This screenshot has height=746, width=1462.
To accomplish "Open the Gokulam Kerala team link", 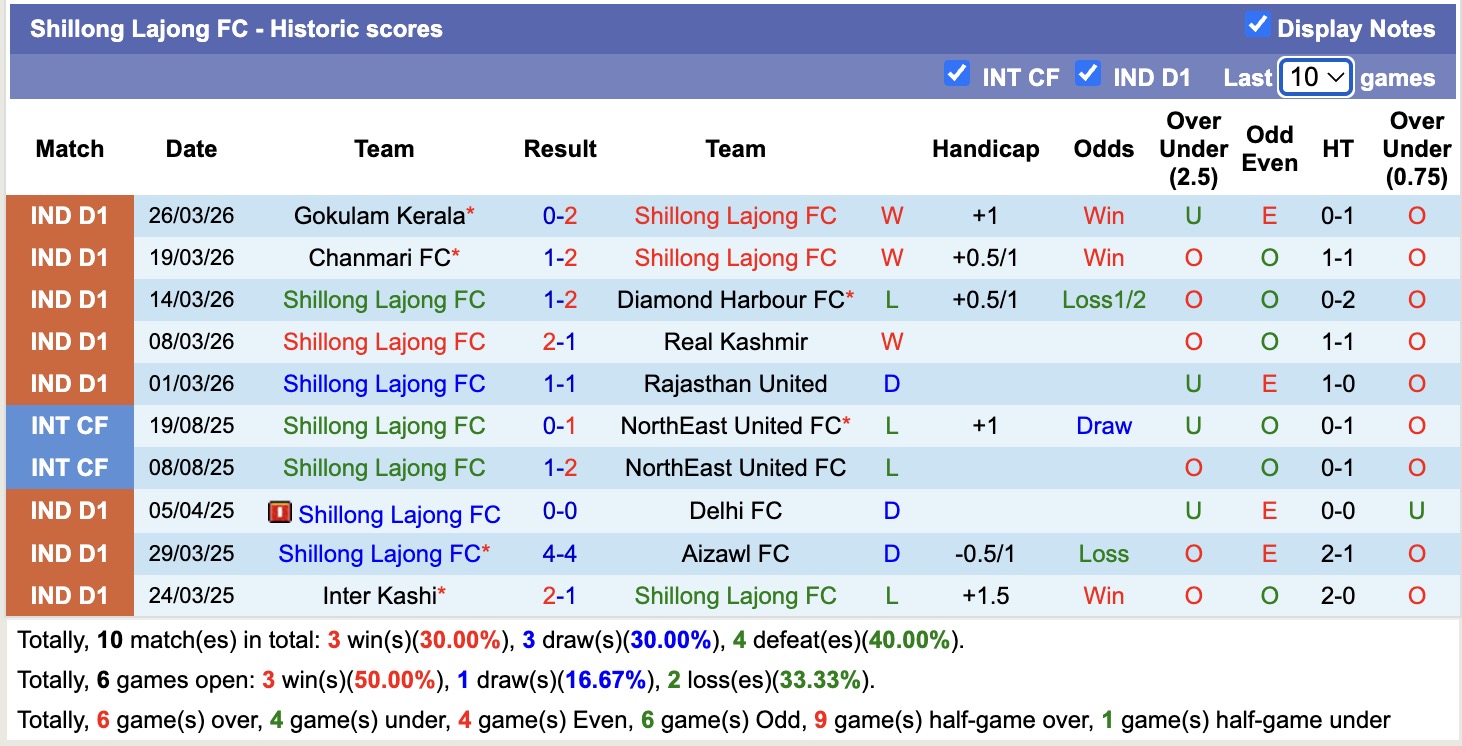I will click(377, 215).
